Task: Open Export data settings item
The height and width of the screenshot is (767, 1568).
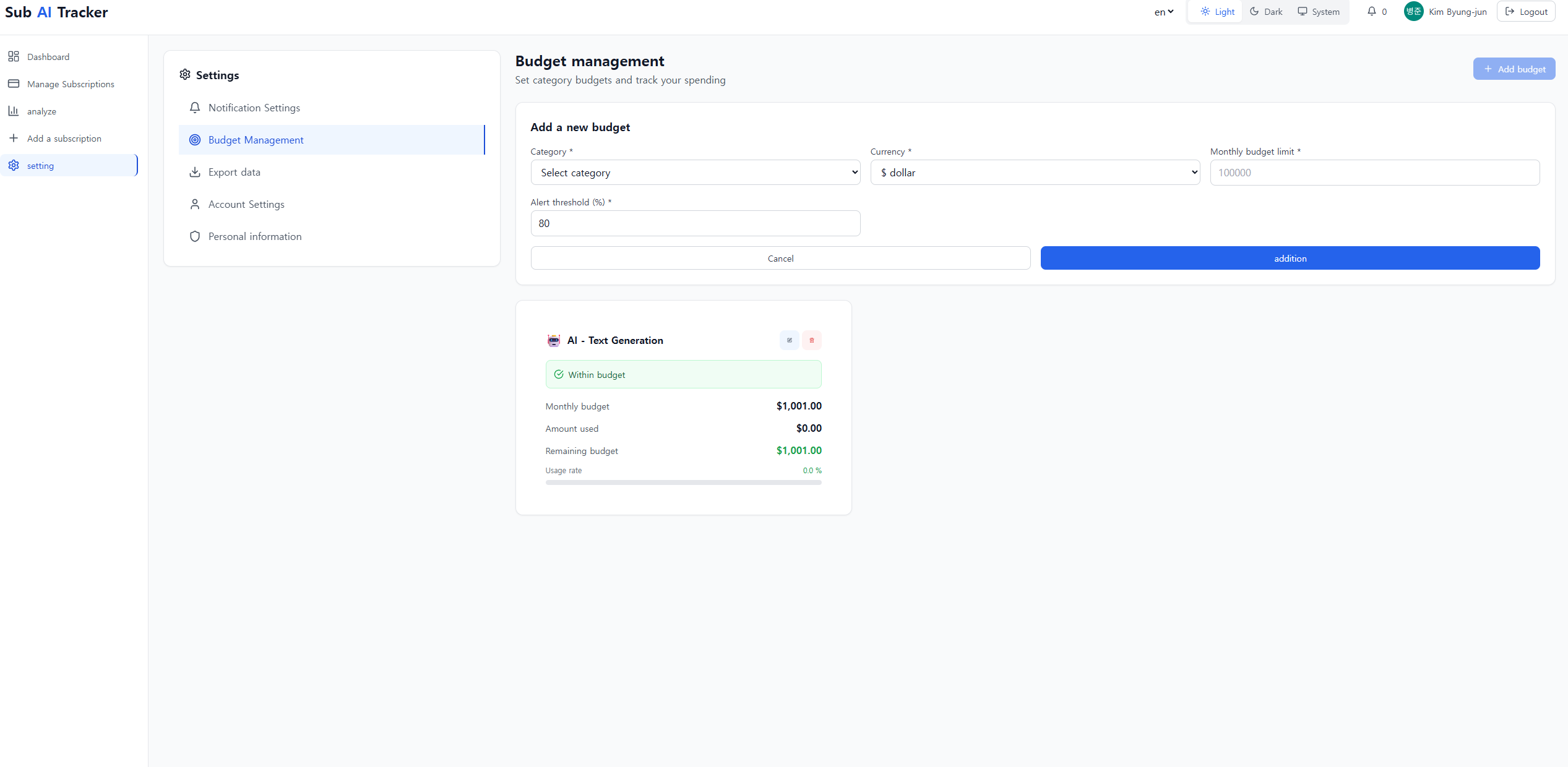Action: coord(234,172)
